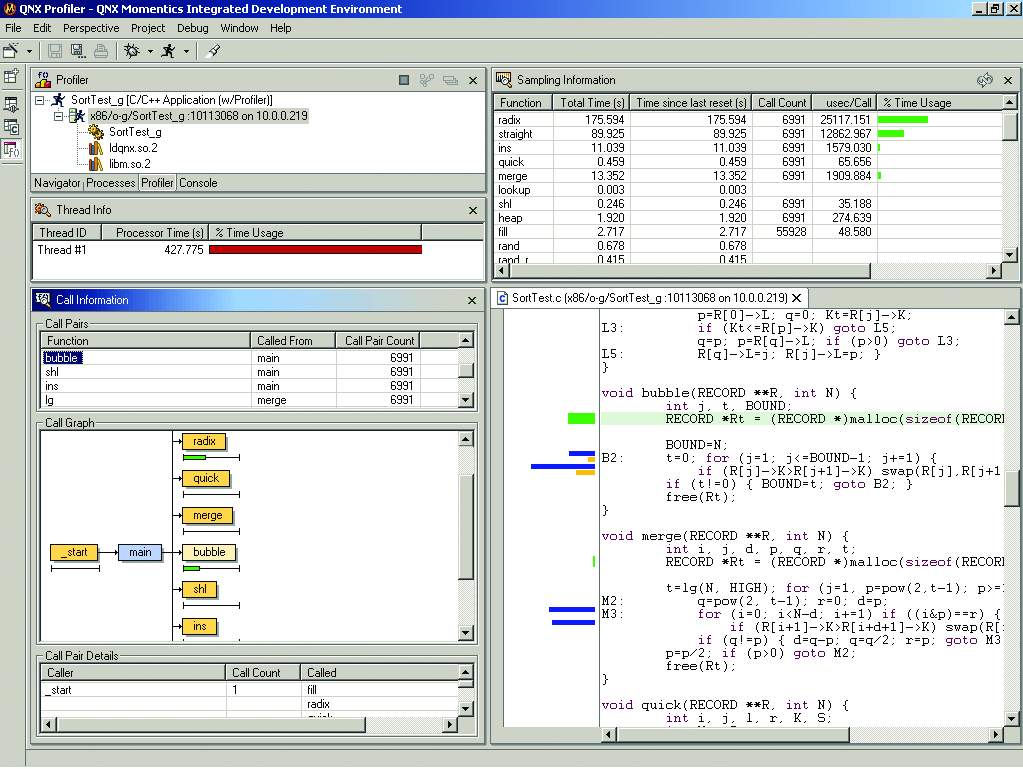Sort by Call Count column in Sampling Information
1023x769 pixels.
[x=782, y=103]
